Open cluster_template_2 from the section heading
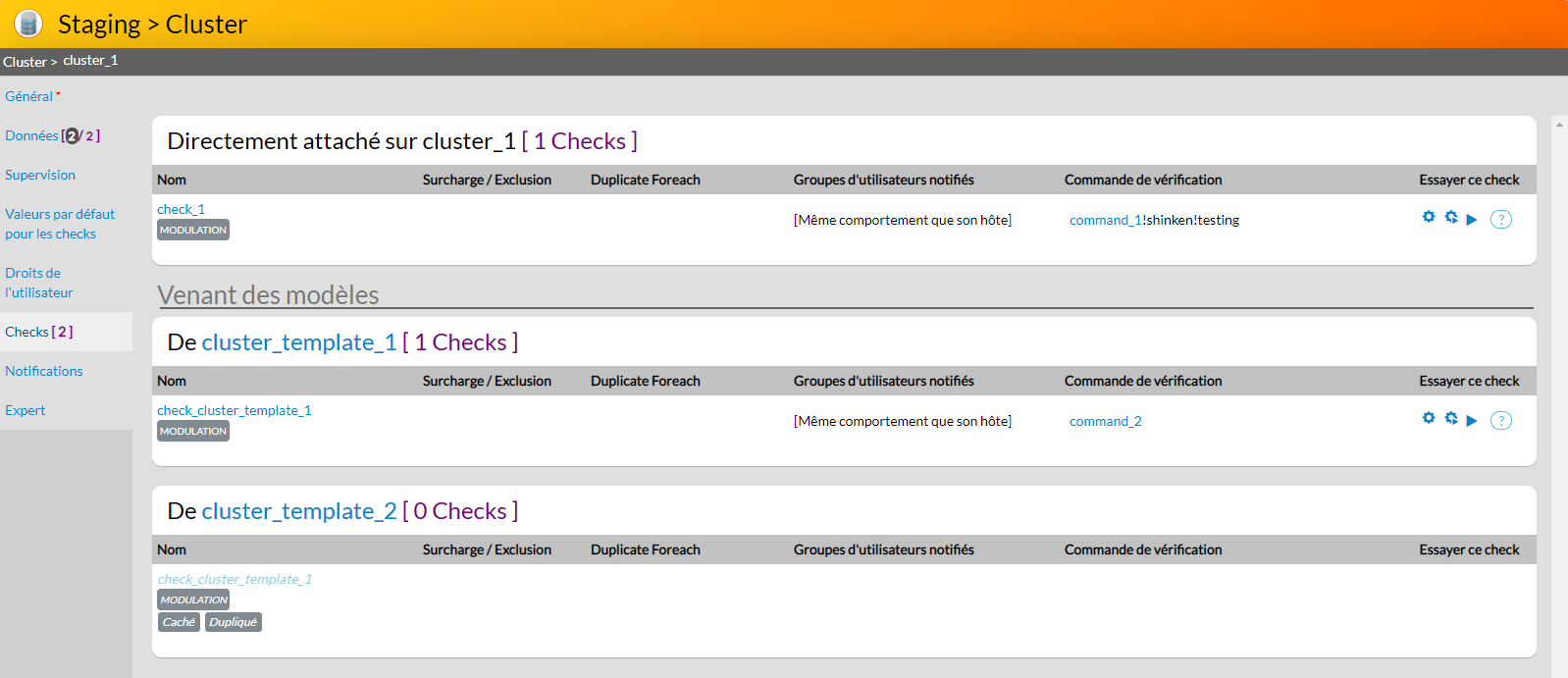 (298, 511)
